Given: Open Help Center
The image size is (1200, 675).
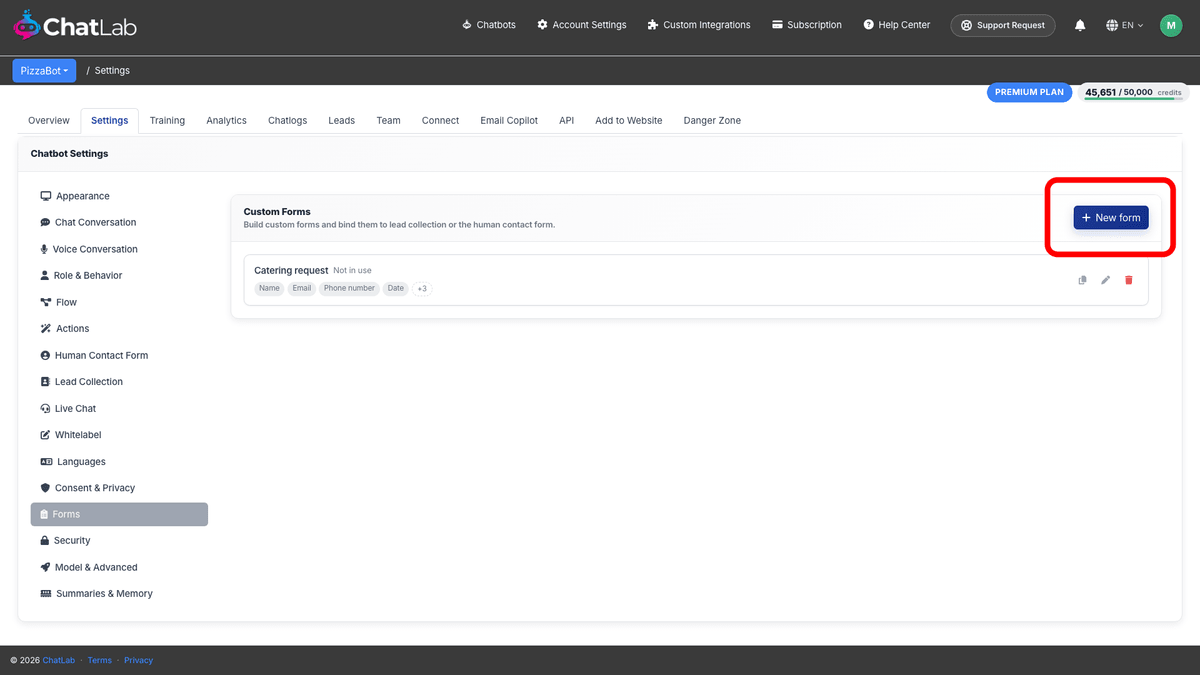Looking at the screenshot, I should pyautogui.click(x=896, y=25).
